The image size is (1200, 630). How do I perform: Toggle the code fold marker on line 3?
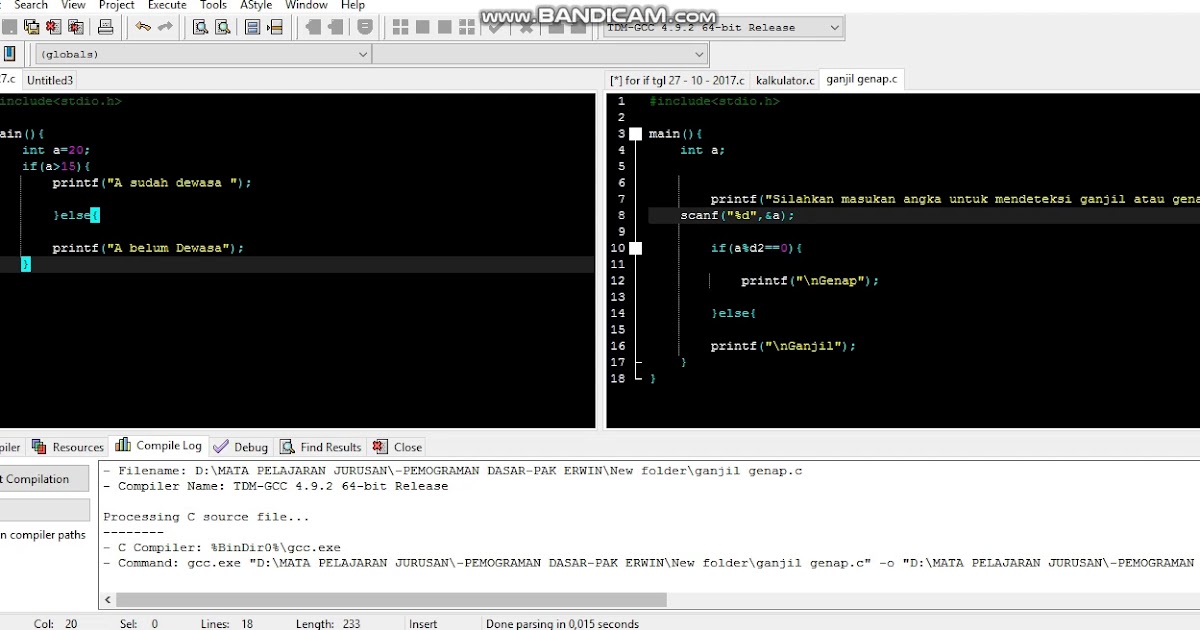click(x=634, y=133)
